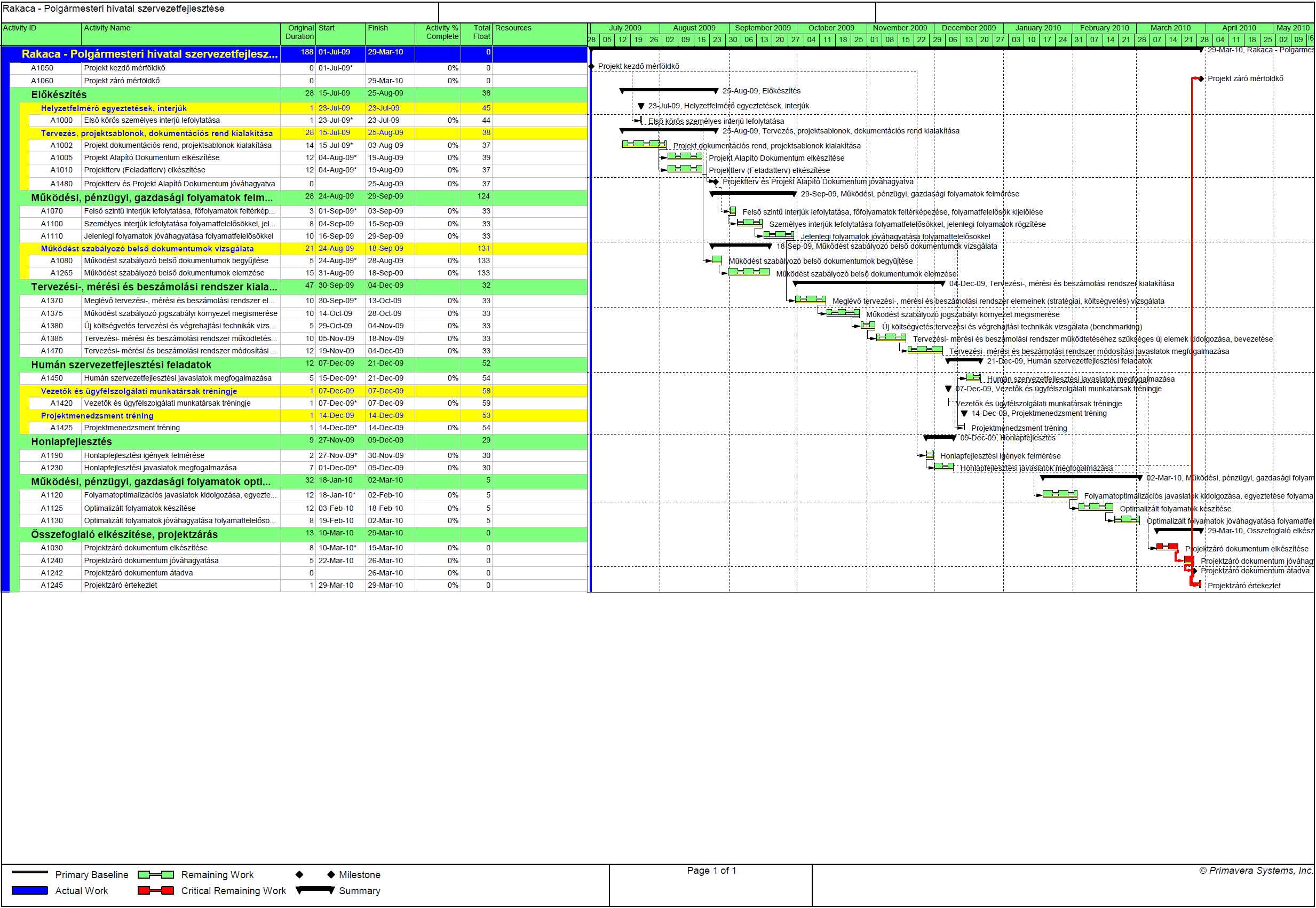The image size is (1316, 908).
Task: Click activity A1125 Optimalizált folyamatok készítése
Action: point(304,508)
